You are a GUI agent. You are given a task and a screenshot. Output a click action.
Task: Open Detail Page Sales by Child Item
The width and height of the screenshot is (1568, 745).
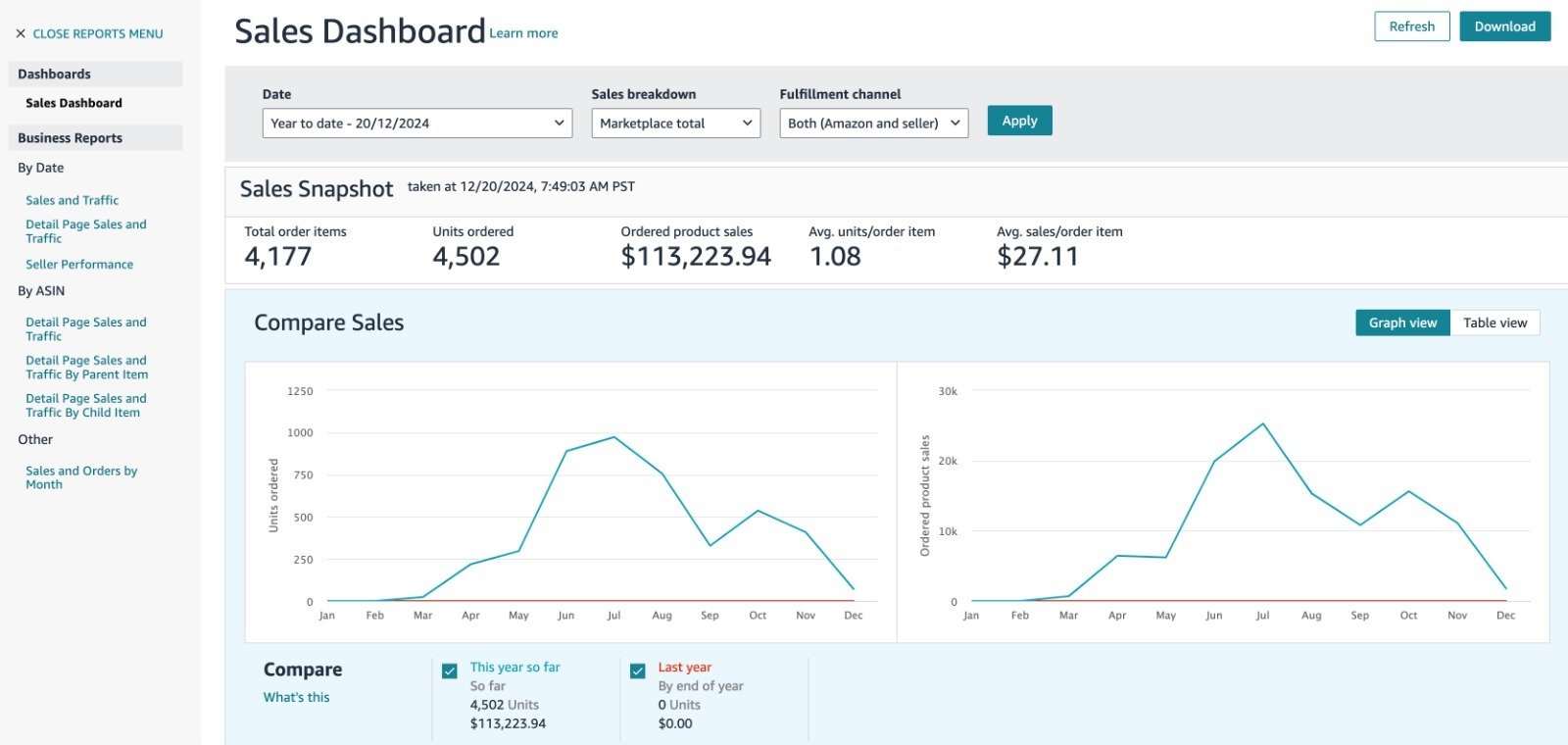coord(86,406)
